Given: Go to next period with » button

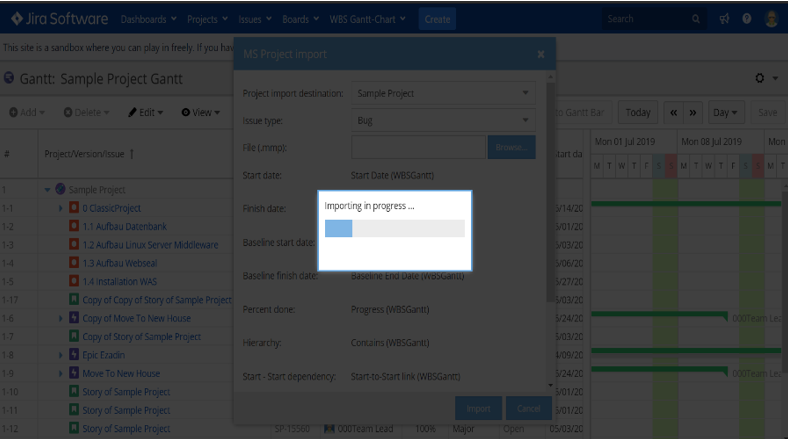Looking at the screenshot, I should pyautogui.click(x=693, y=113).
